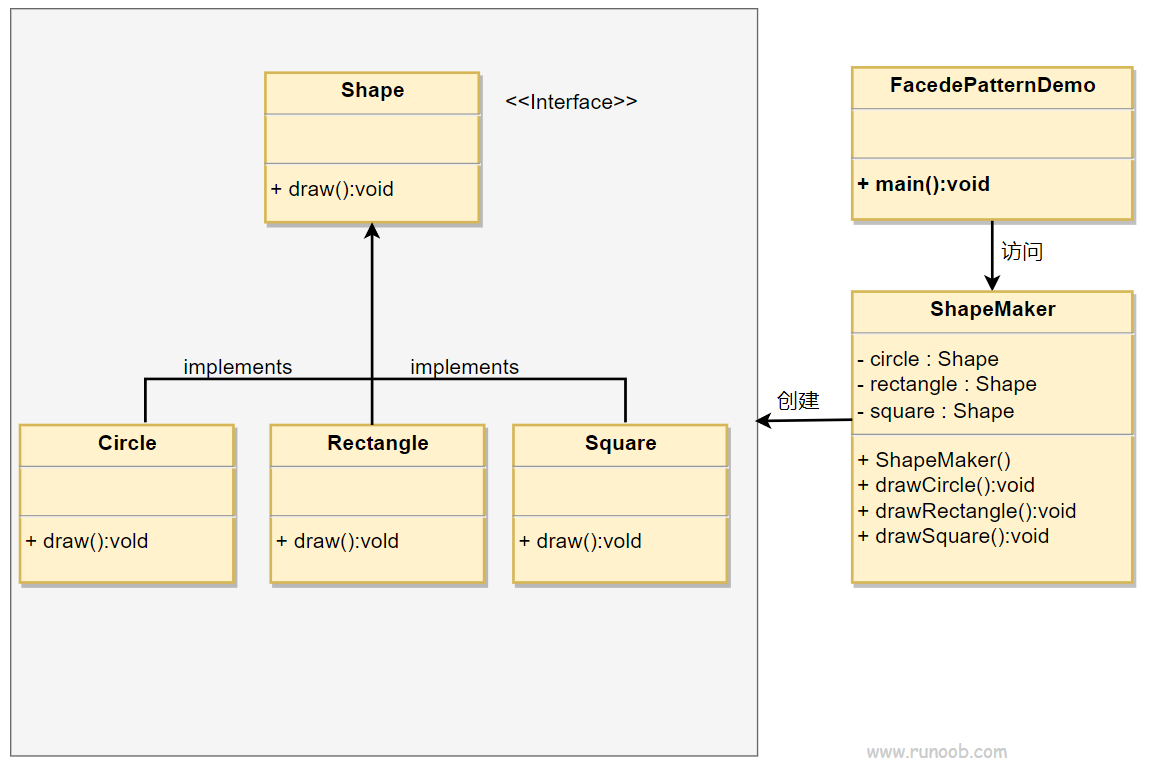Viewport: 1150px width, 775px height.
Task: Click the <<Interface>> label
Action: pos(571,102)
